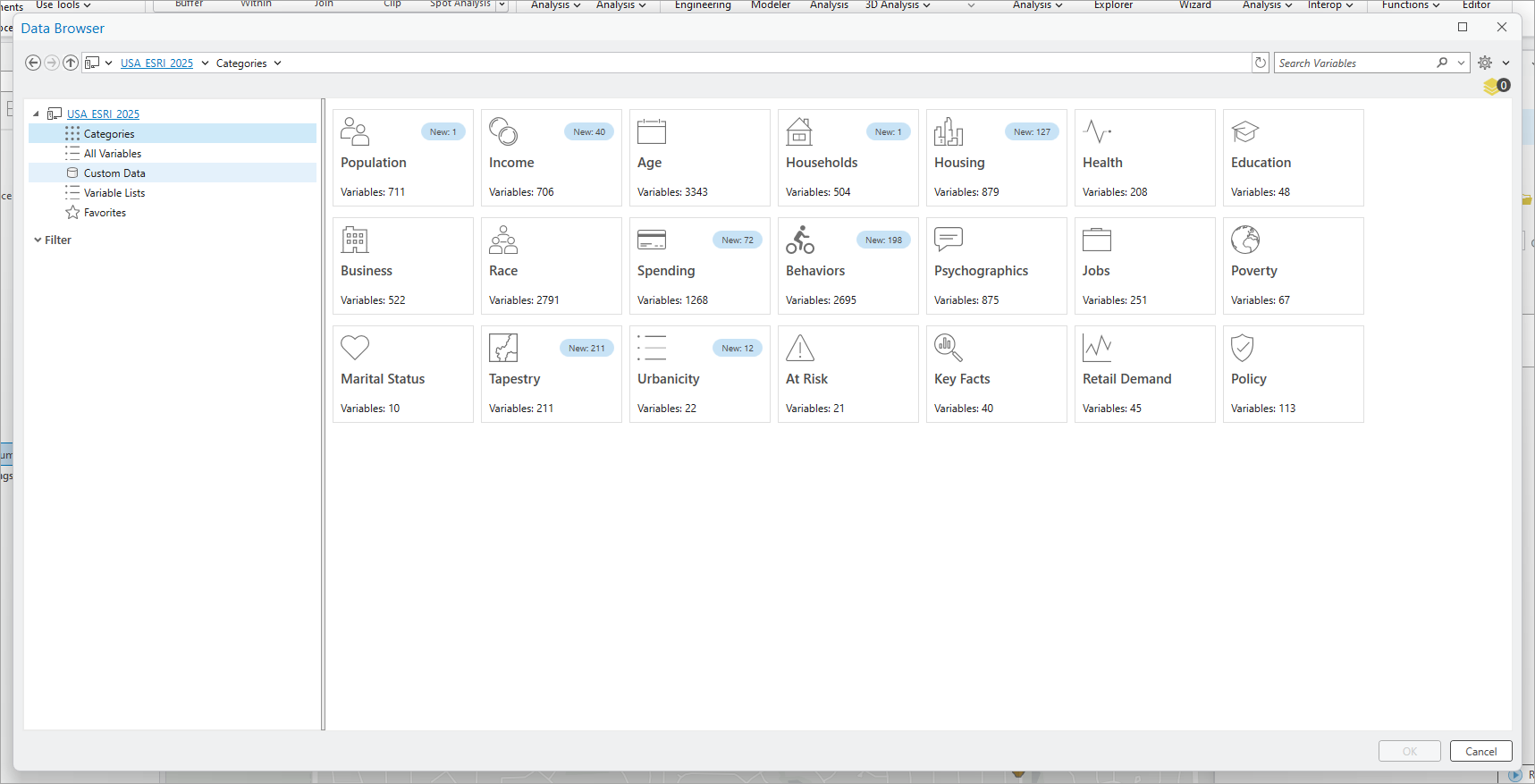Open the Age calendar icon
Image resolution: width=1535 pixels, height=784 pixels.
(x=652, y=131)
